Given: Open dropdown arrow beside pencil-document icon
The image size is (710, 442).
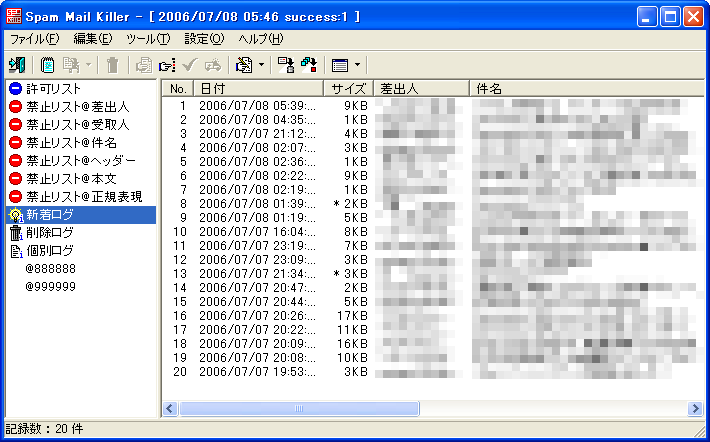Looking at the screenshot, I should [261, 65].
